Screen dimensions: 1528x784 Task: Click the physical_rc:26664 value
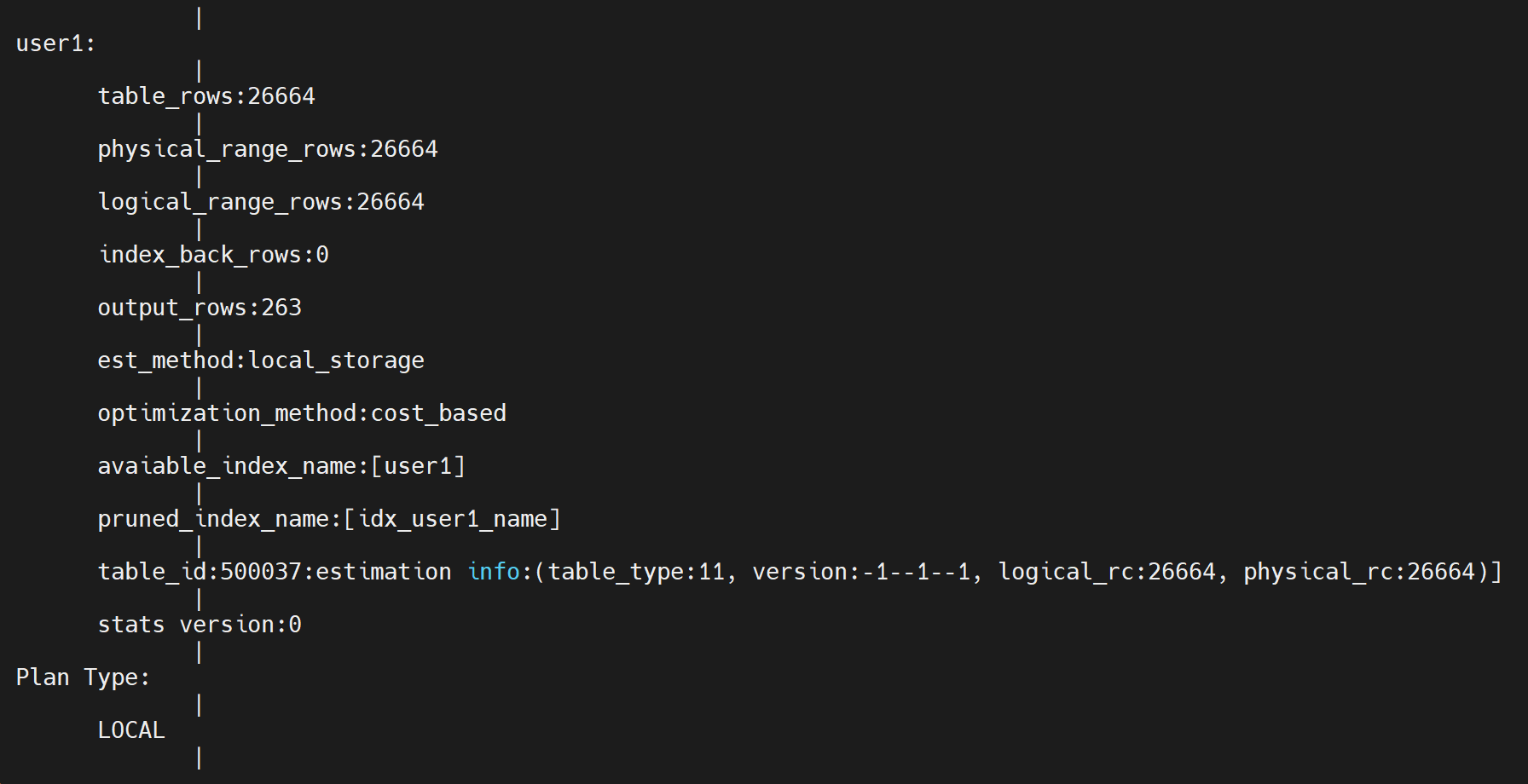pos(1359,572)
